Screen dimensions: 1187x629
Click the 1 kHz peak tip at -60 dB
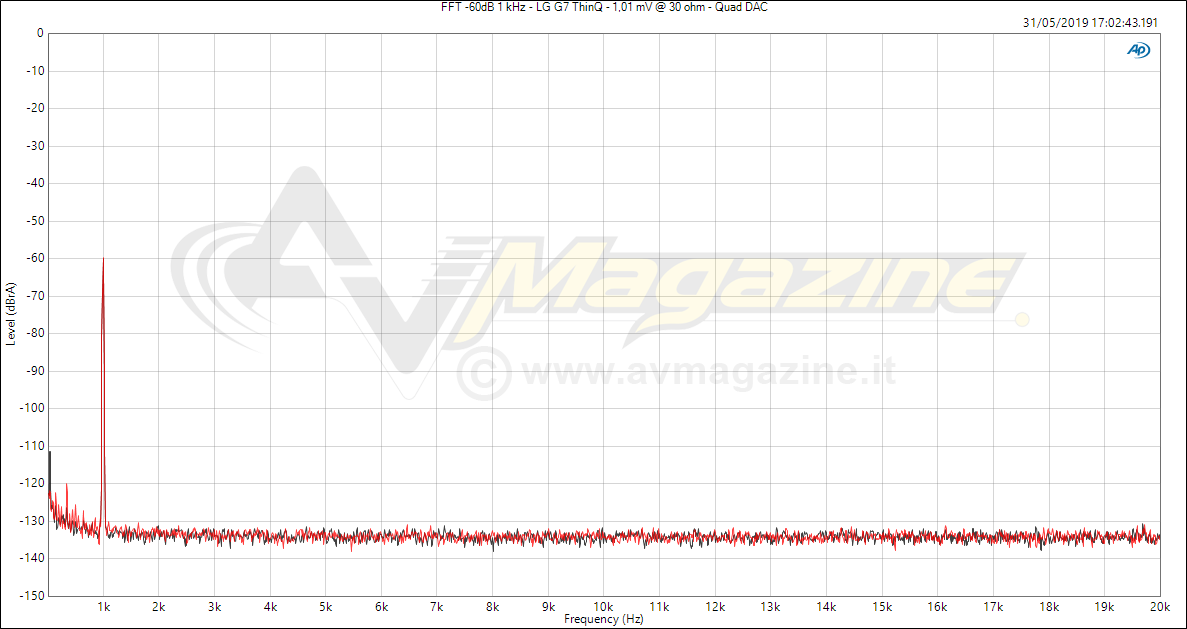[x=103, y=260]
